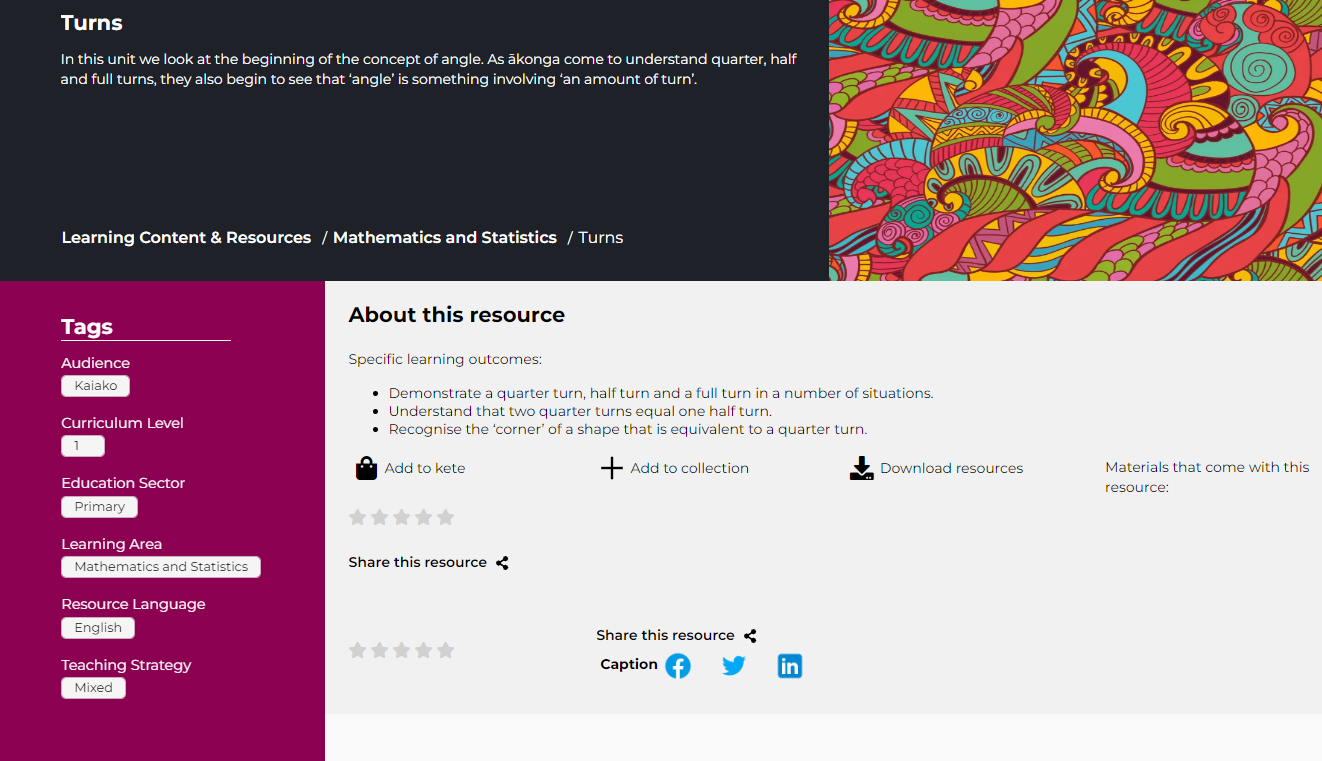
Task: Click the plus icon for Add to collection
Action: click(611, 468)
